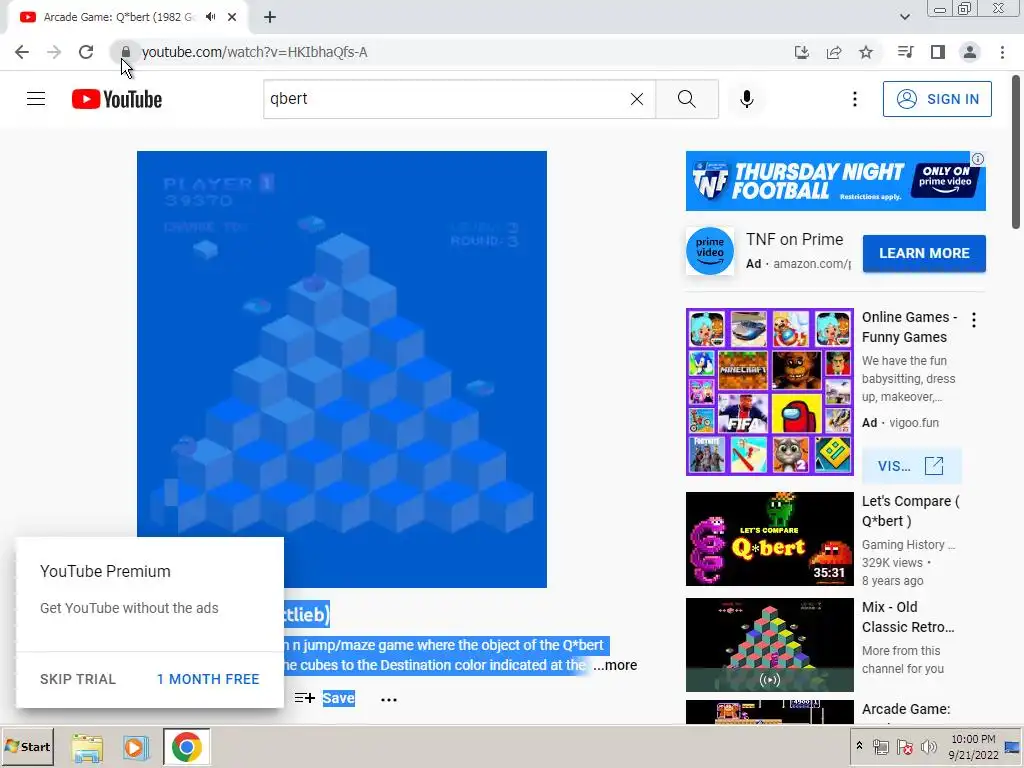Image resolution: width=1024 pixels, height=768 pixels.
Task: Click the address bar URL
Action: 255,52
